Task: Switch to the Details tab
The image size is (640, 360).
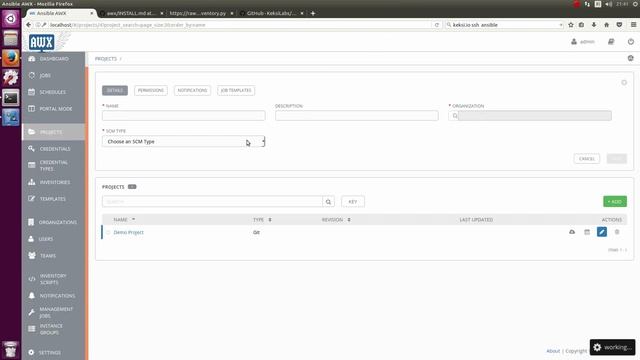Action: [x=115, y=90]
